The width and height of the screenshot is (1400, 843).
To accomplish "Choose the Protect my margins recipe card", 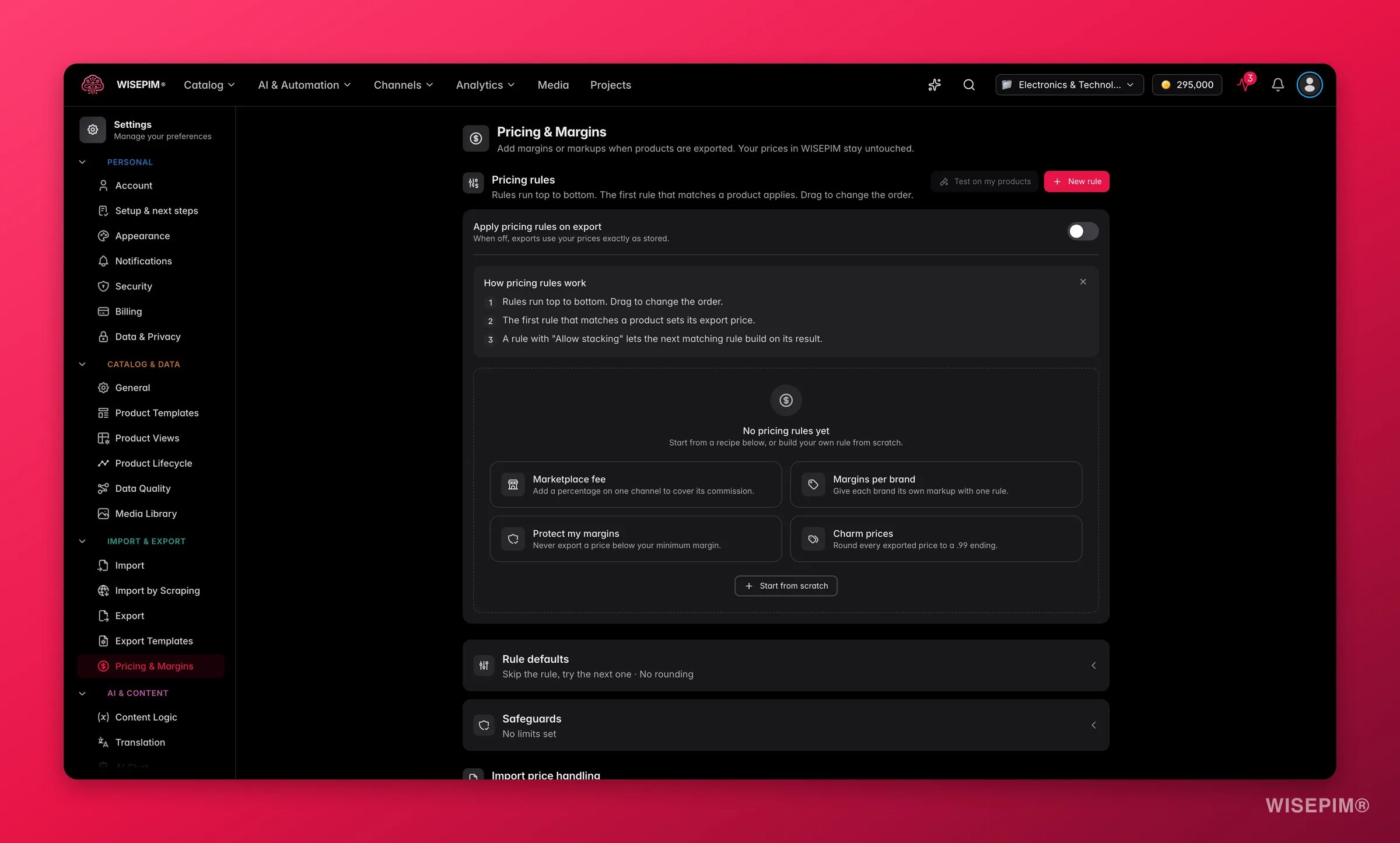I will [635, 539].
